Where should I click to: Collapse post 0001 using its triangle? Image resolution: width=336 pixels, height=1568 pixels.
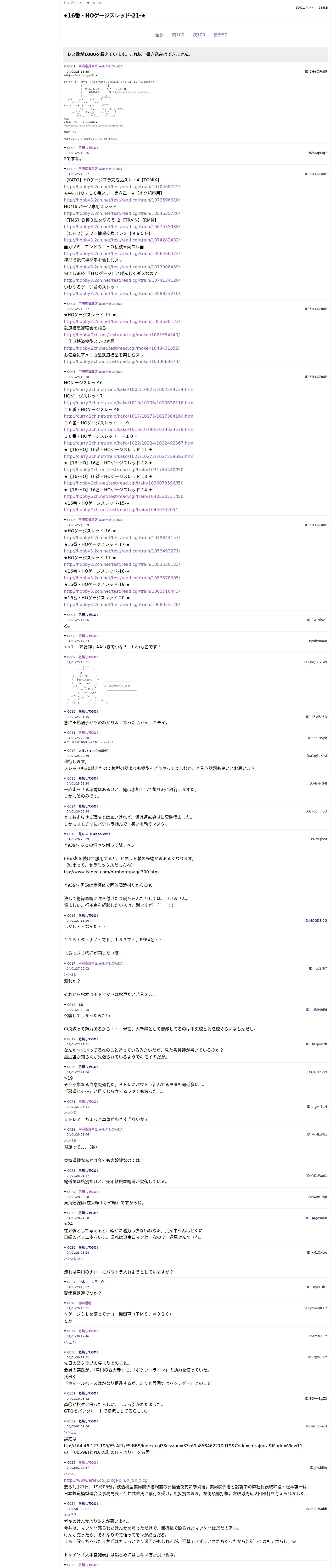pos(65,66)
